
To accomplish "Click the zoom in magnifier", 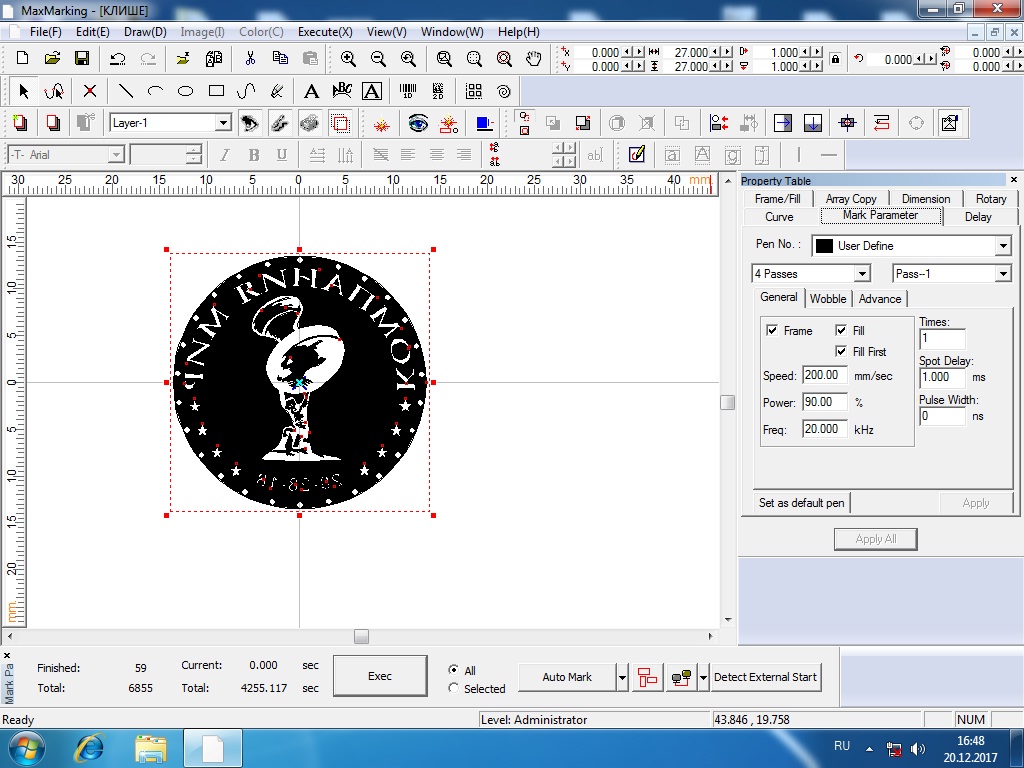I will [348, 59].
